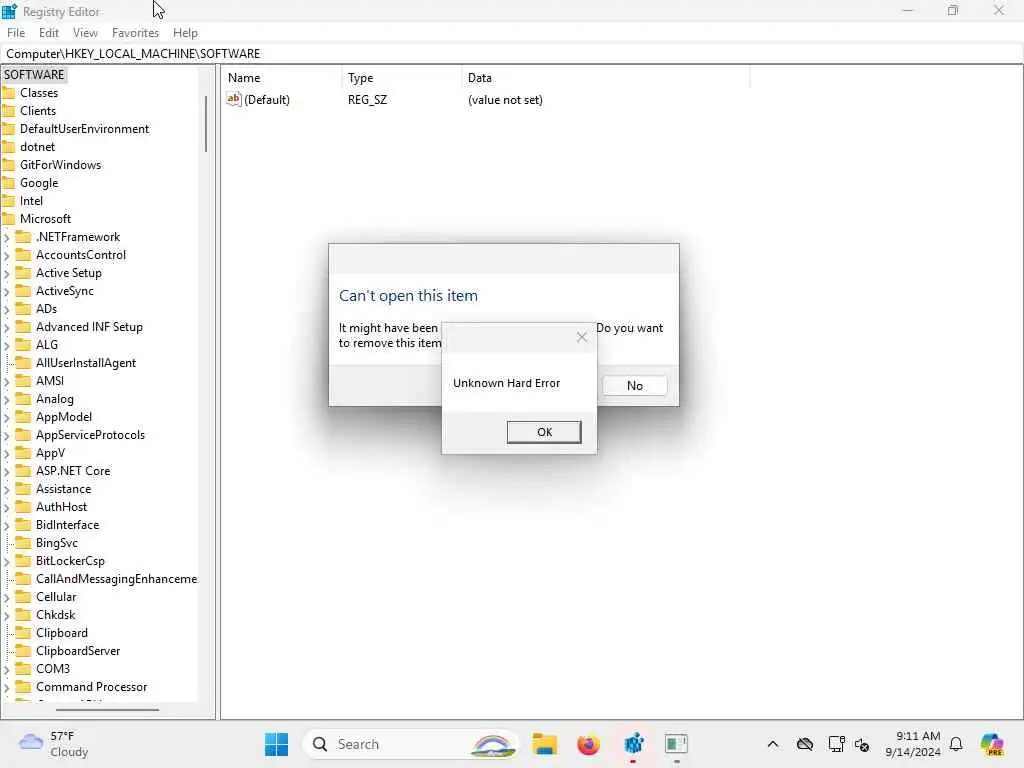1024x768 pixels.
Task: Click the Assistance folder icon
Action: pyautogui.click(x=23, y=488)
